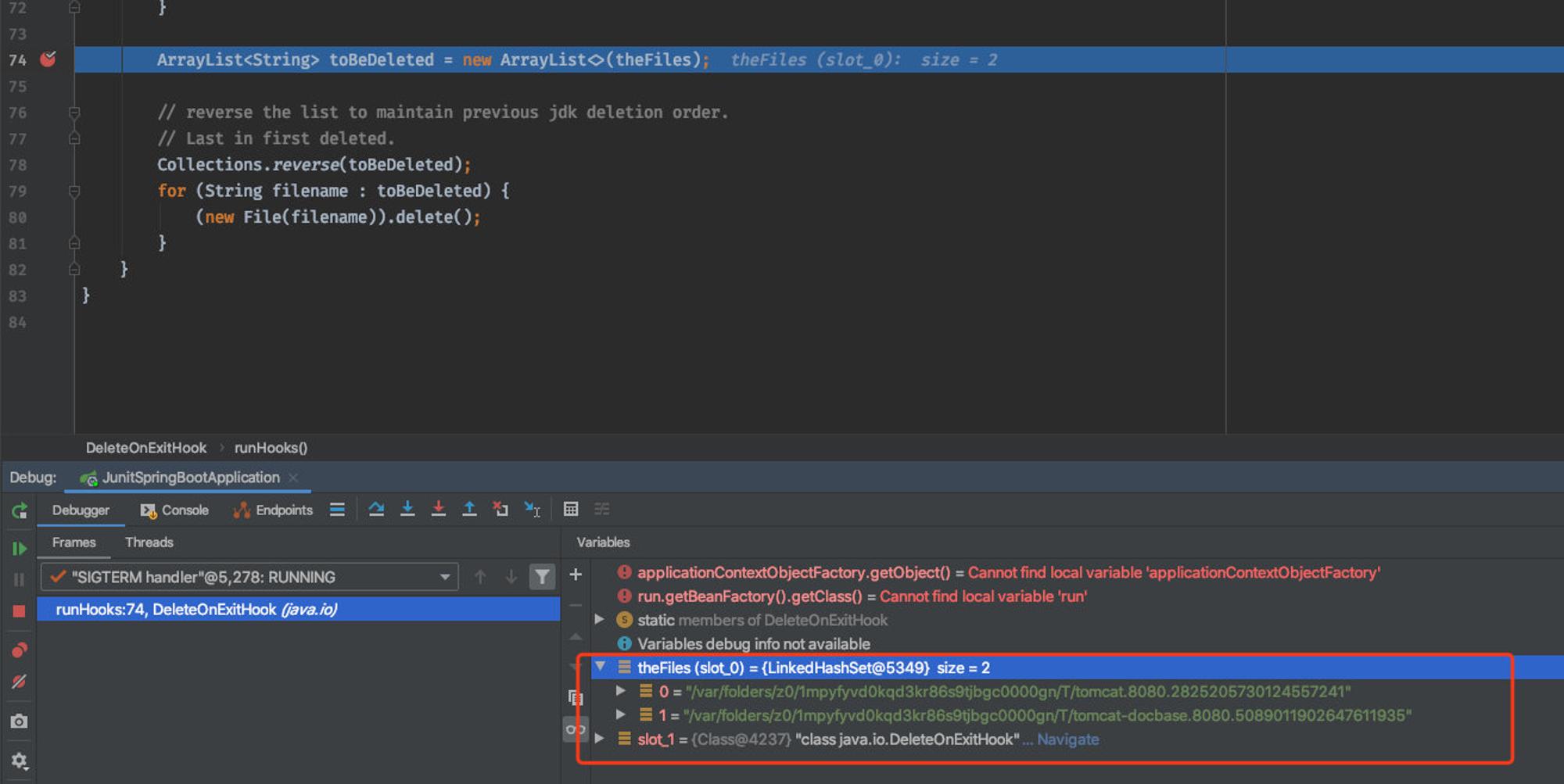Toggle show watches glasses icon
Viewport: 1564px width, 784px height.
coord(576,729)
